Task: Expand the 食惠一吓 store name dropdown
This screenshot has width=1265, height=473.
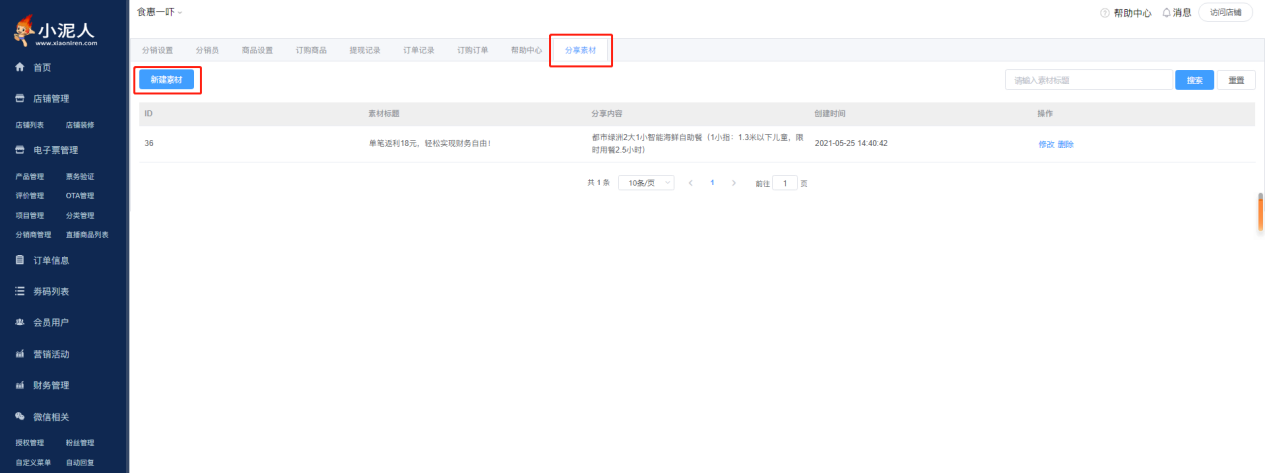Action: [x=160, y=12]
